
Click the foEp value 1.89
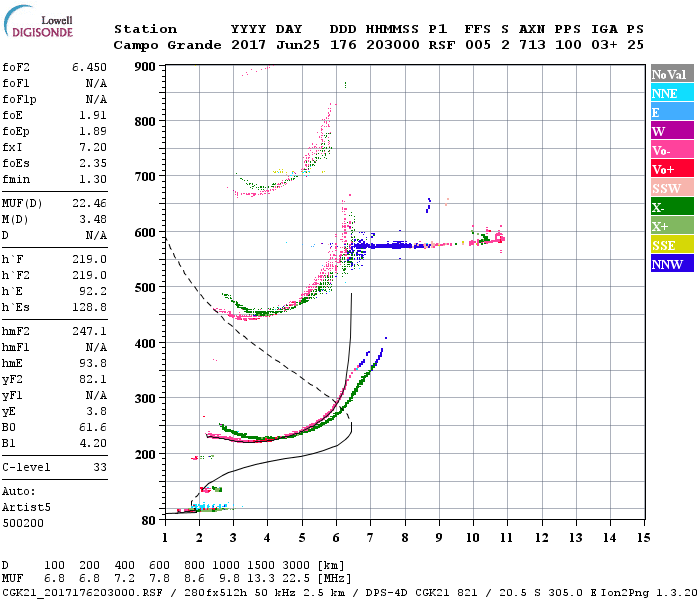click(93, 131)
